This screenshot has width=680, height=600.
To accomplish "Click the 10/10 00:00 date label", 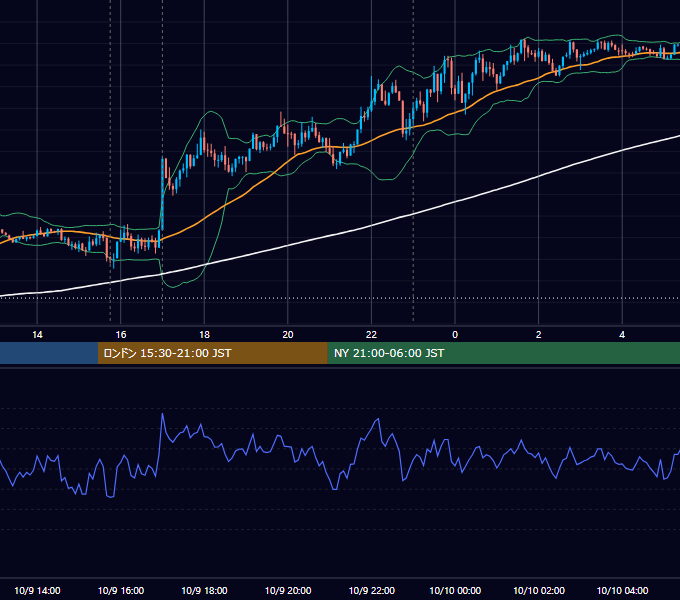I will [455, 590].
